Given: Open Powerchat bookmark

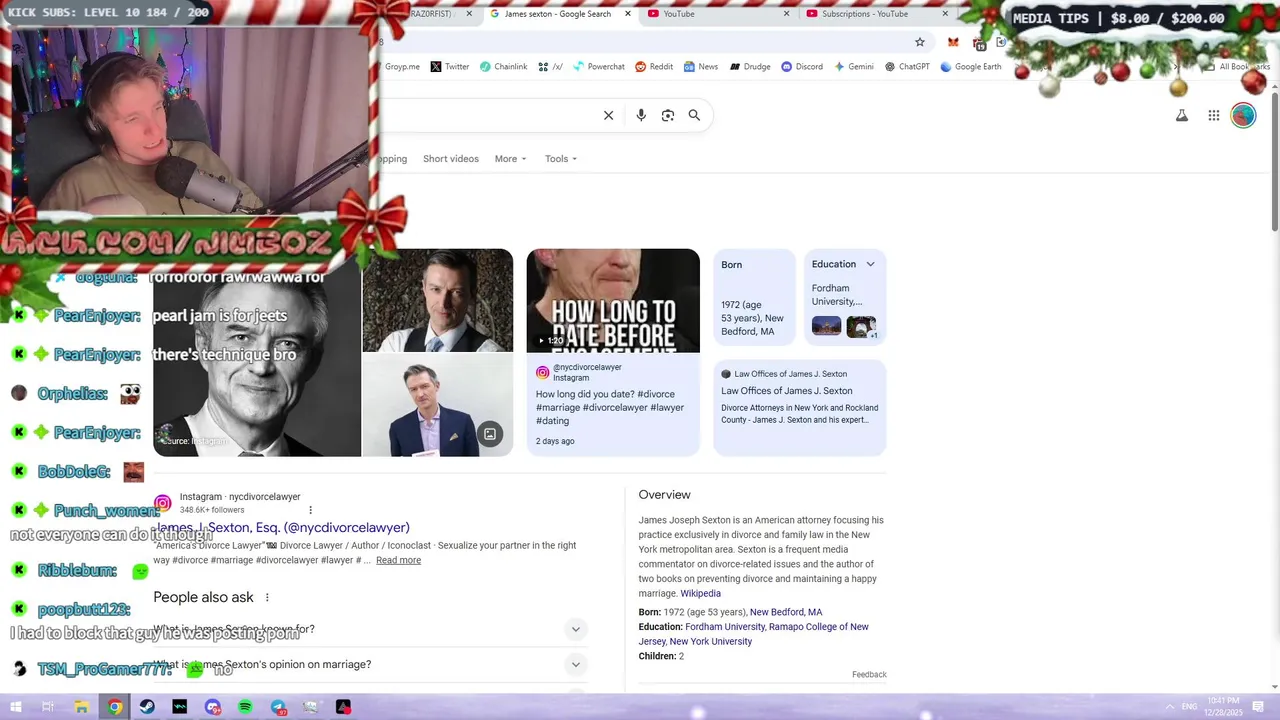Looking at the screenshot, I should click(x=598, y=67).
